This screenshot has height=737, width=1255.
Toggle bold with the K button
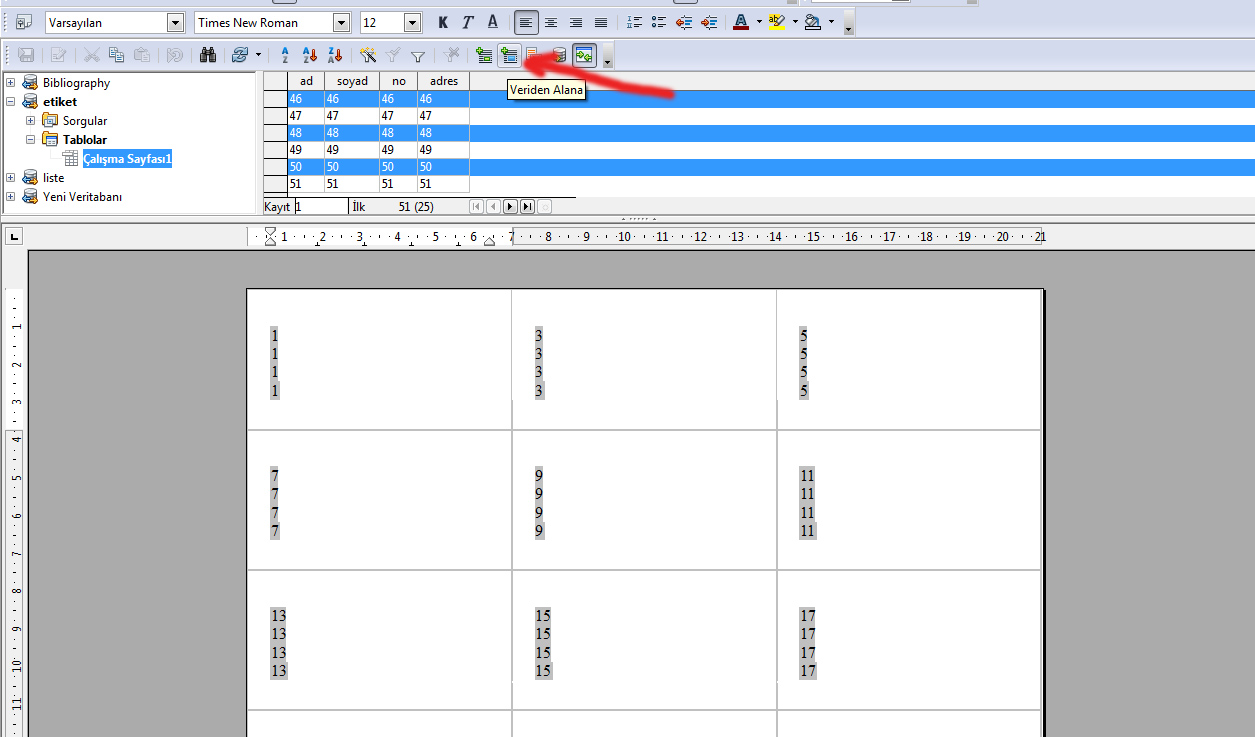point(442,21)
